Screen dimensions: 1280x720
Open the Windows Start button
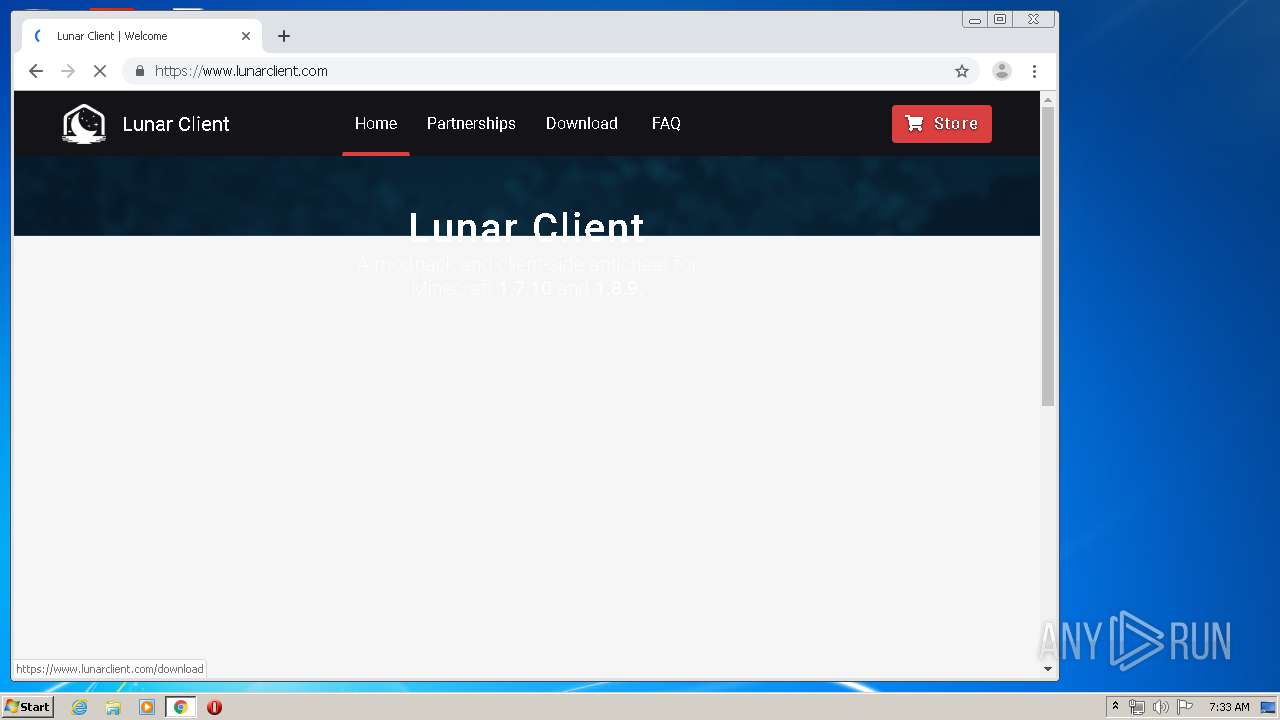[28, 707]
